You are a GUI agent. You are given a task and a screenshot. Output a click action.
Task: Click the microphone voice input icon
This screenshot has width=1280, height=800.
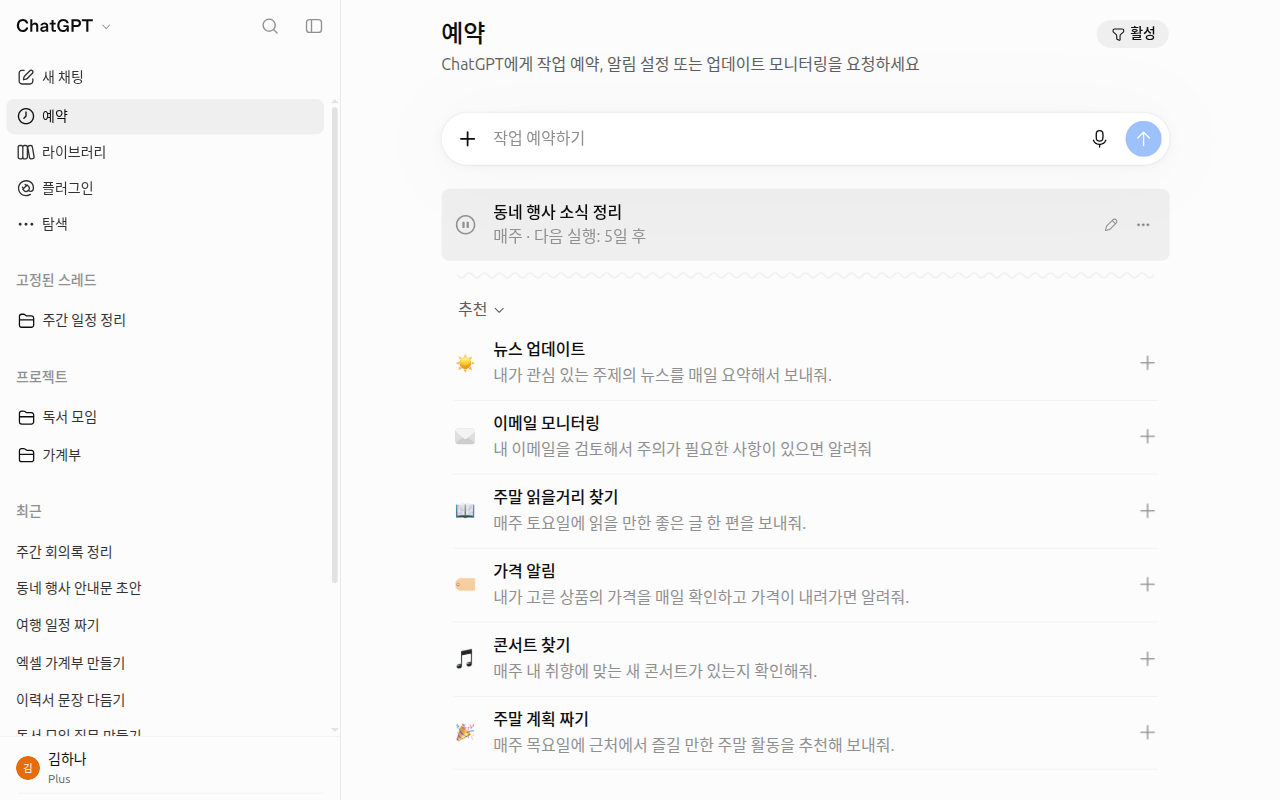pos(1100,139)
